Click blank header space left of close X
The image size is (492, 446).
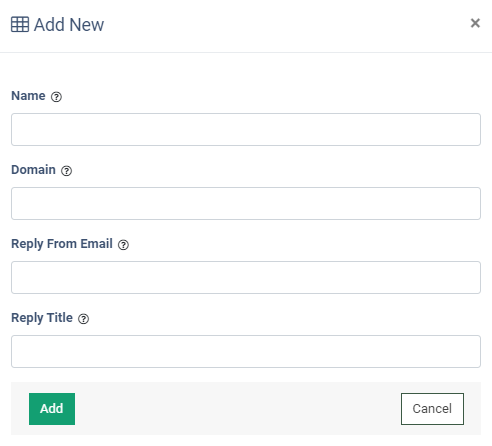click(x=287, y=25)
